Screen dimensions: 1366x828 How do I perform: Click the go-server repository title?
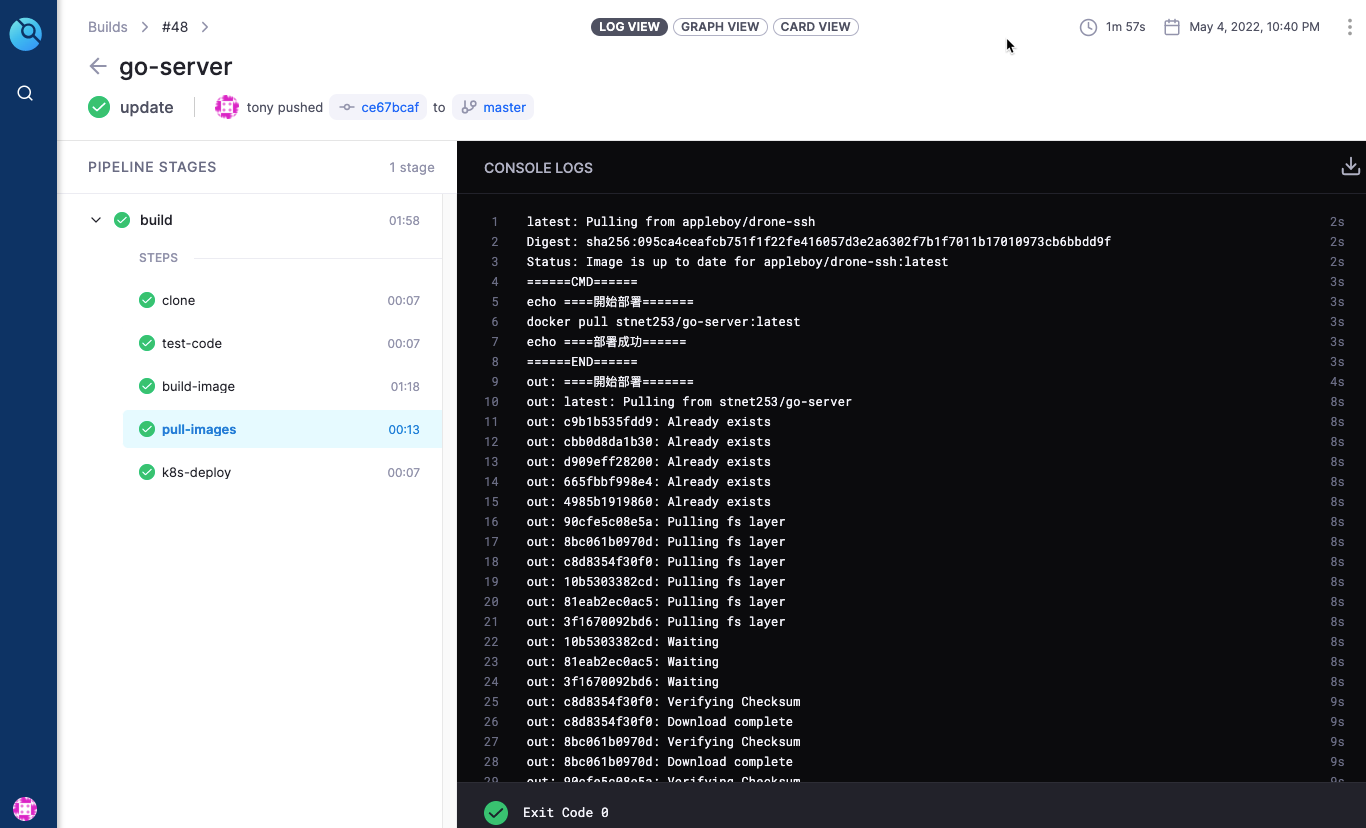tap(176, 67)
